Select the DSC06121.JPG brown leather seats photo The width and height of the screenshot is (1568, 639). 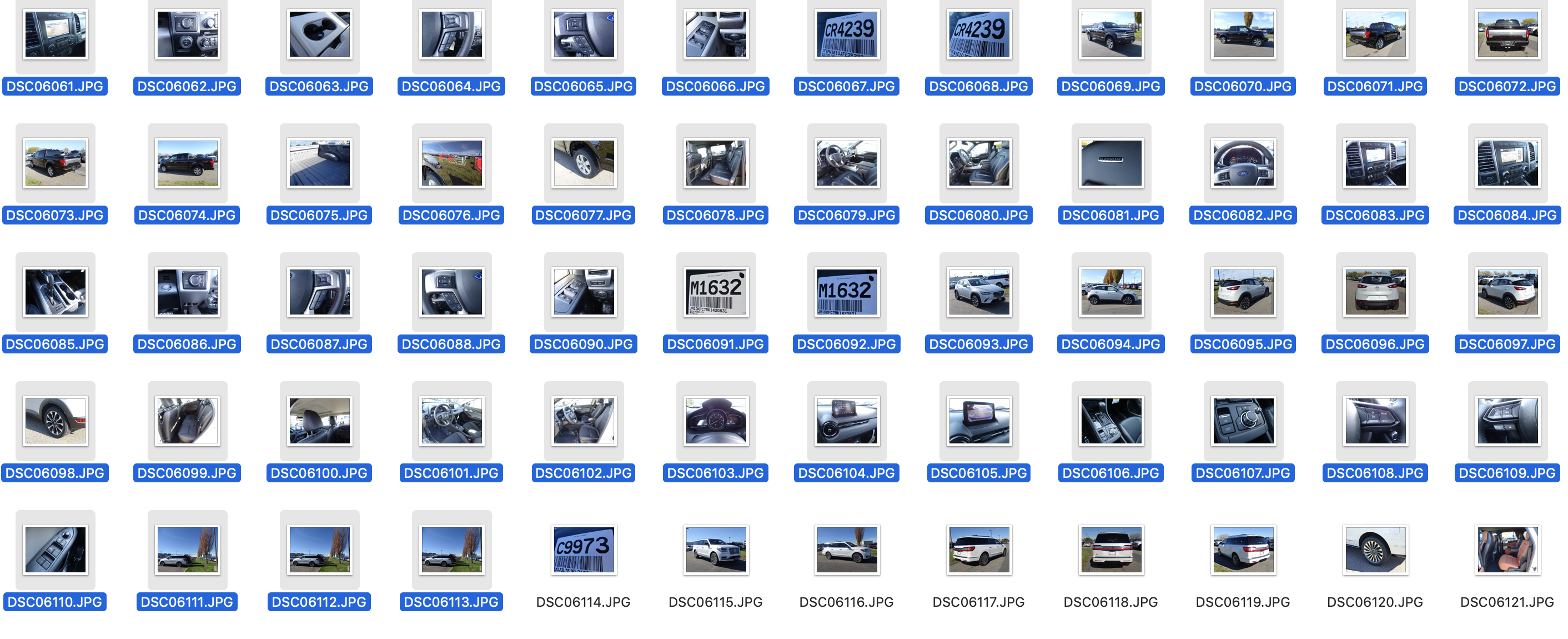(1506, 550)
